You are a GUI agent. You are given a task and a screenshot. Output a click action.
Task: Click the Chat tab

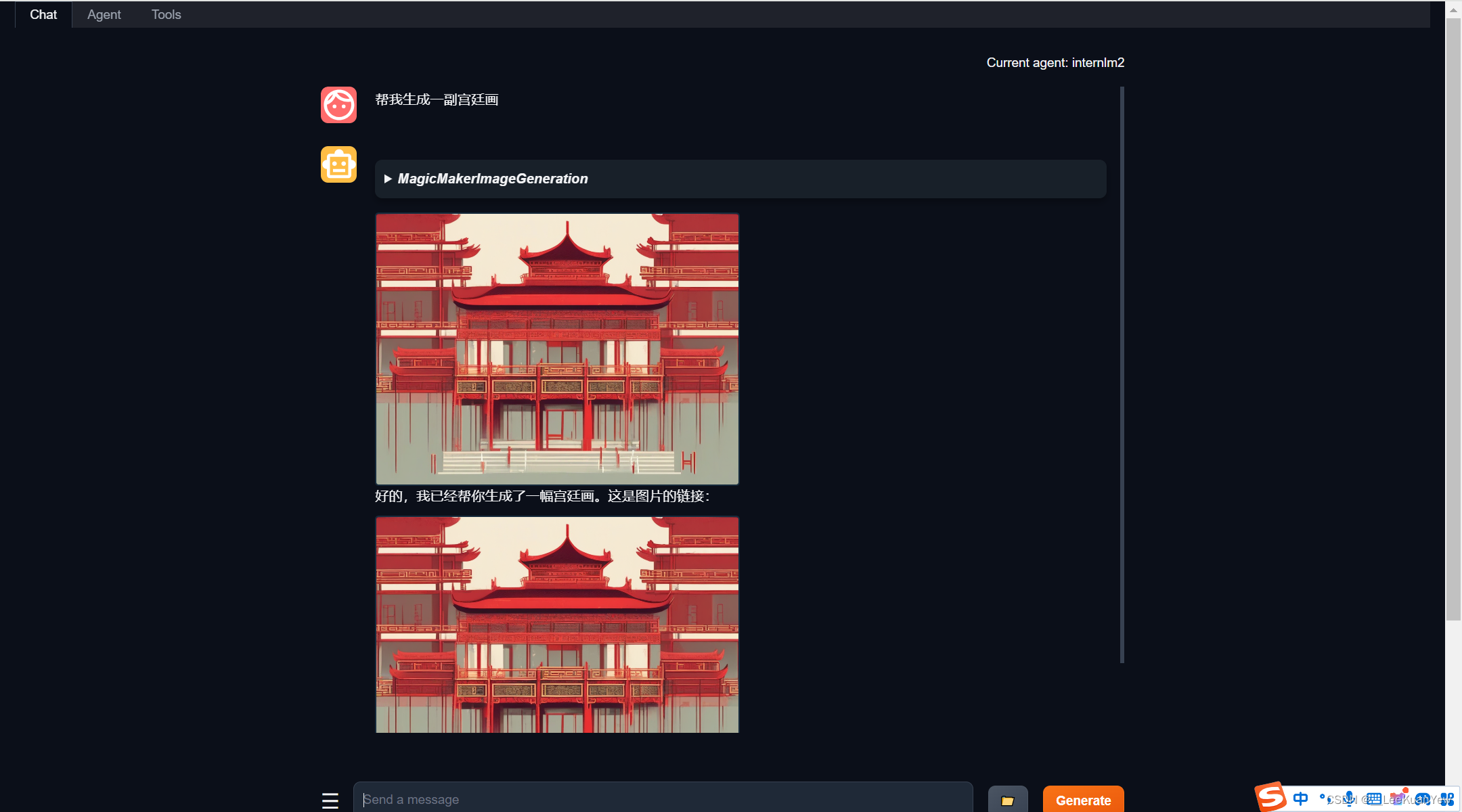[x=42, y=14]
